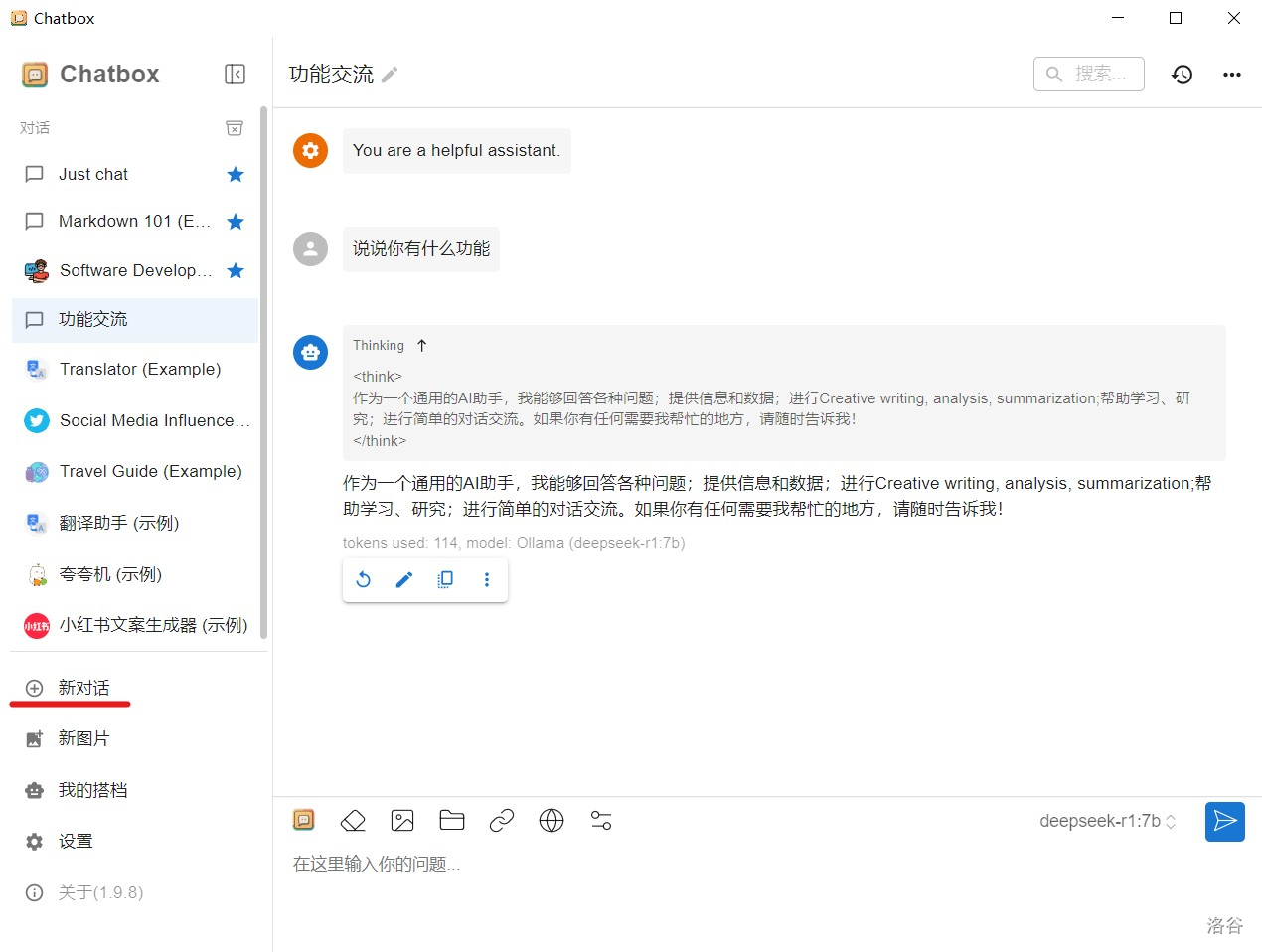The width and height of the screenshot is (1262, 952).
Task: Open 设置 settings from sidebar
Action: [x=76, y=841]
